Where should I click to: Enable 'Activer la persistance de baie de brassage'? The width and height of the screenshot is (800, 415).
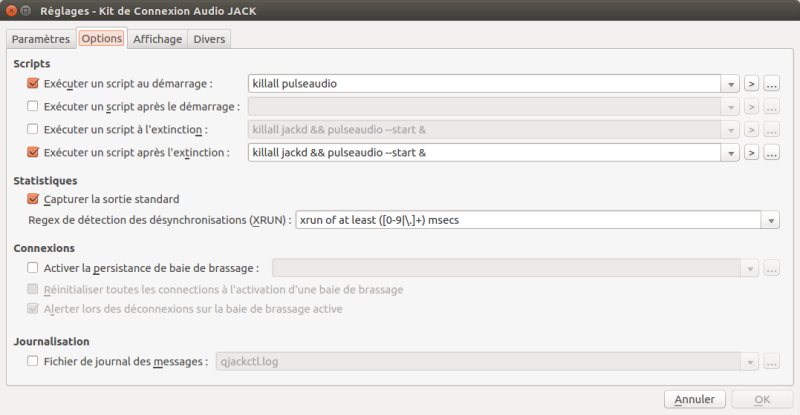pos(33,268)
